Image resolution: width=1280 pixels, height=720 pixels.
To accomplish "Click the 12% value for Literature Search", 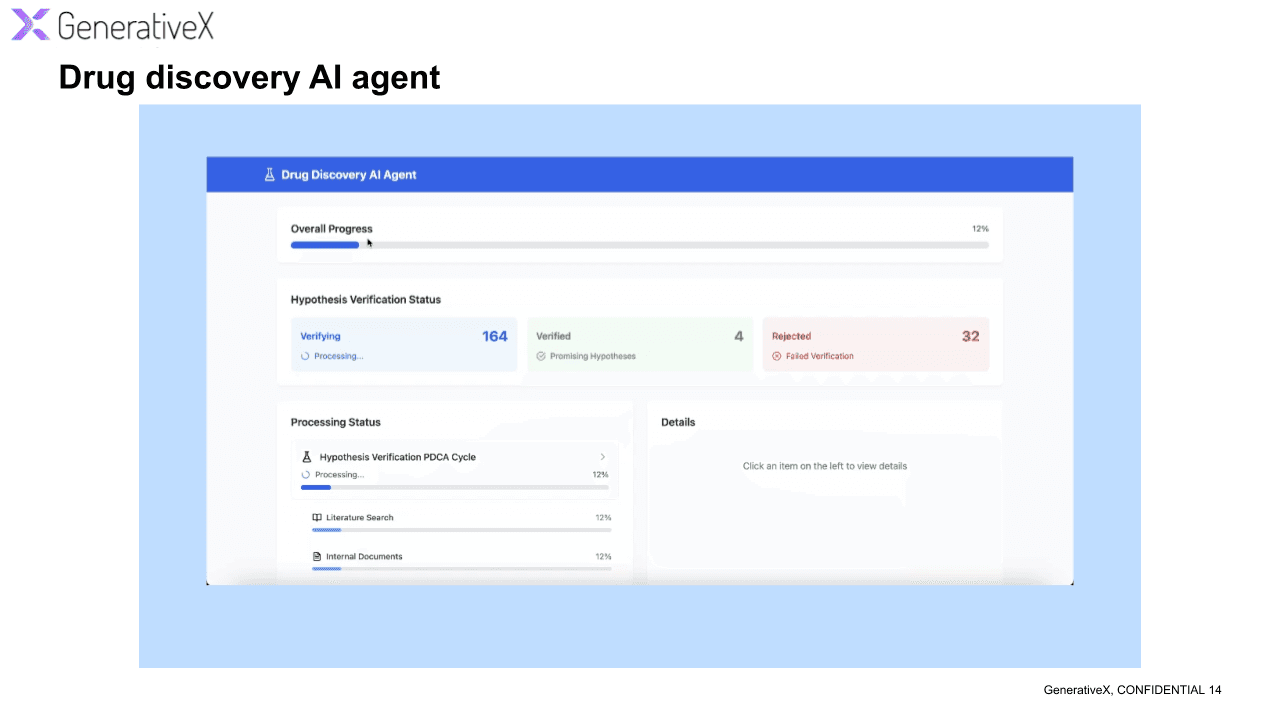I will coord(603,518).
